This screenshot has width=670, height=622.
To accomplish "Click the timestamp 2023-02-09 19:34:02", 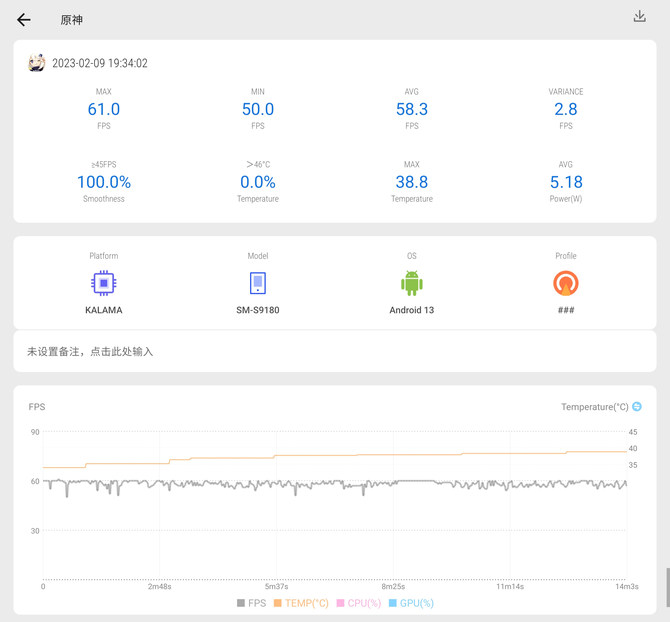I will pos(100,63).
